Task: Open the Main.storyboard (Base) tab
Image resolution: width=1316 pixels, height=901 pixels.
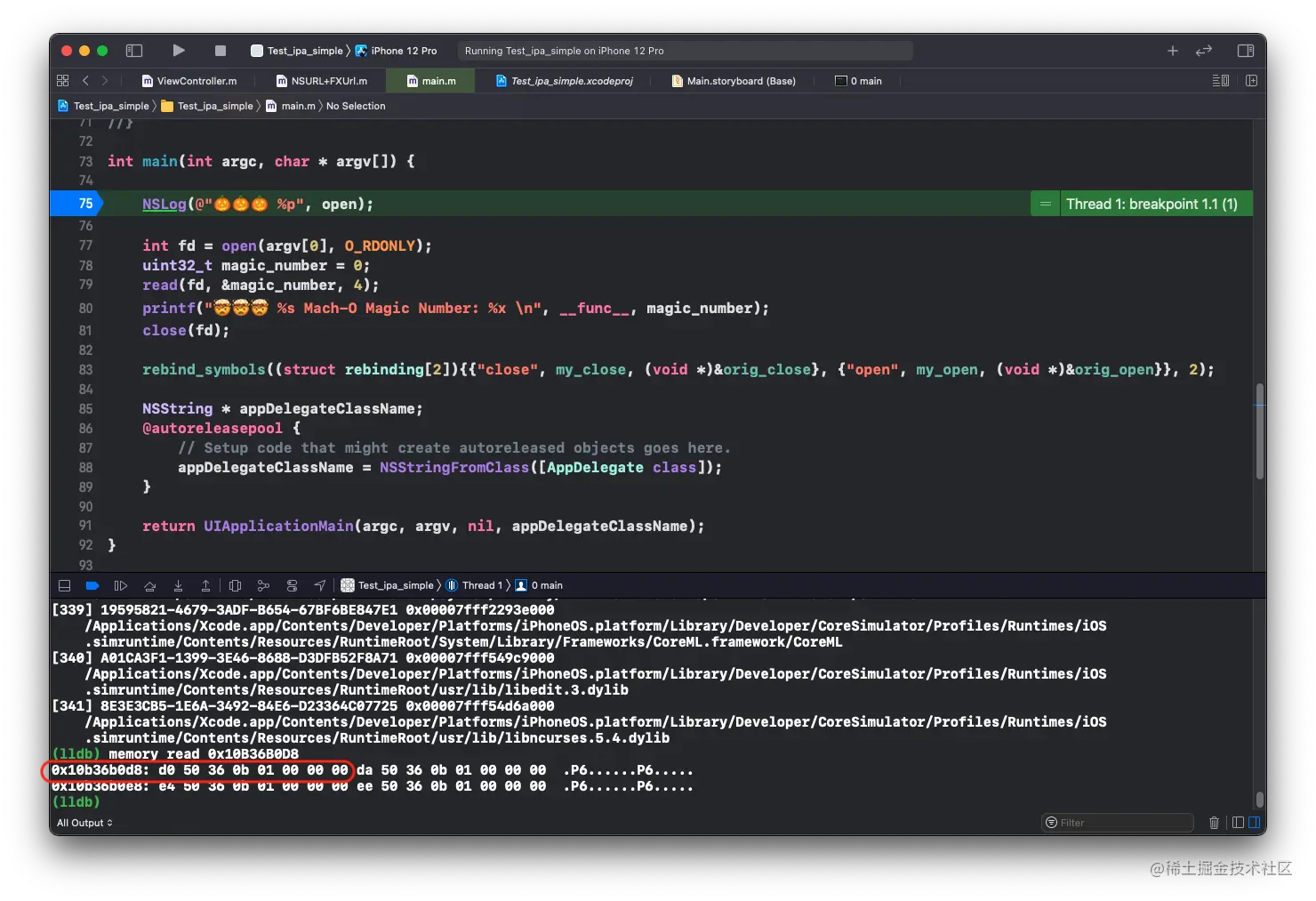Action: (734, 81)
